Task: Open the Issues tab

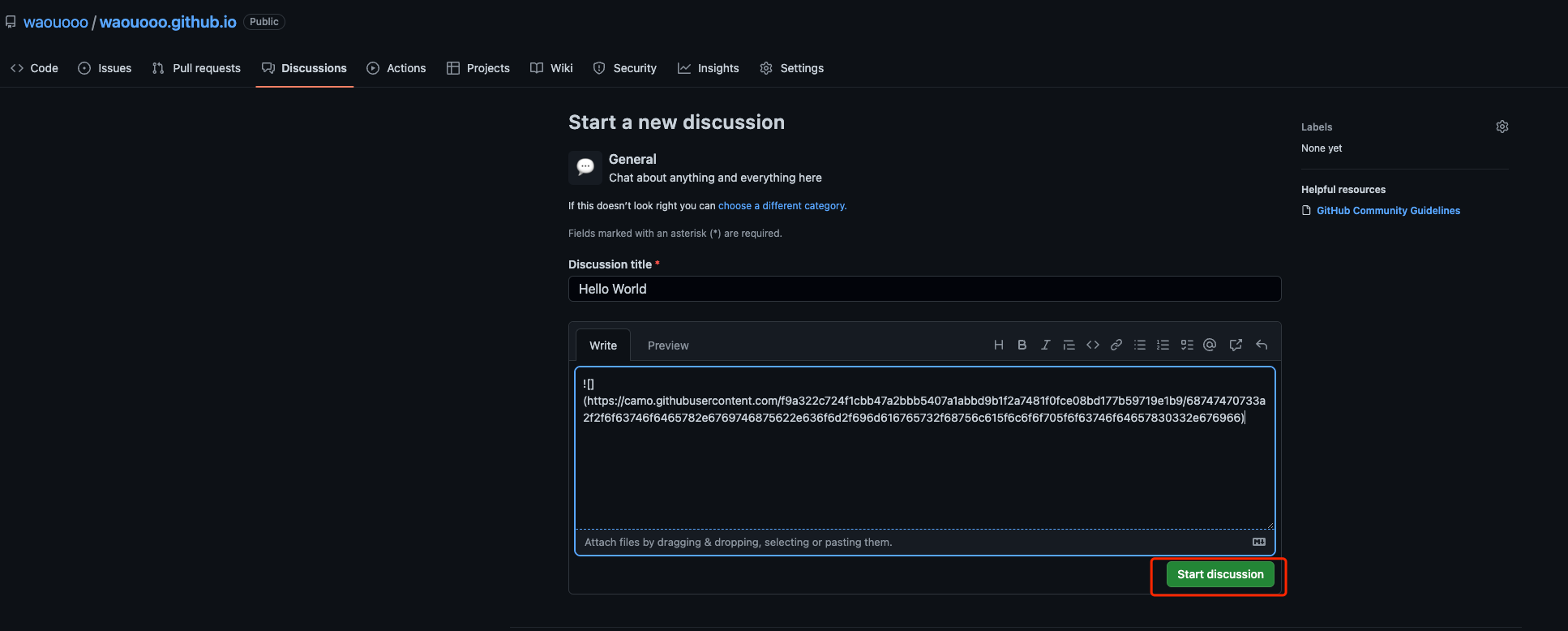Action: (105, 68)
